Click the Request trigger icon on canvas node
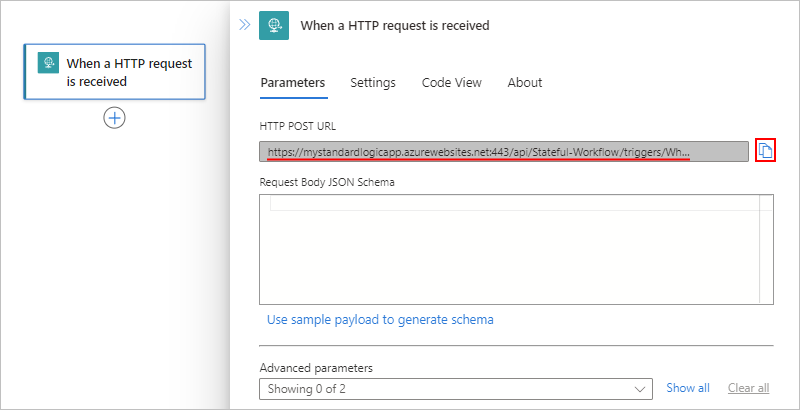800x410 pixels. point(49,63)
